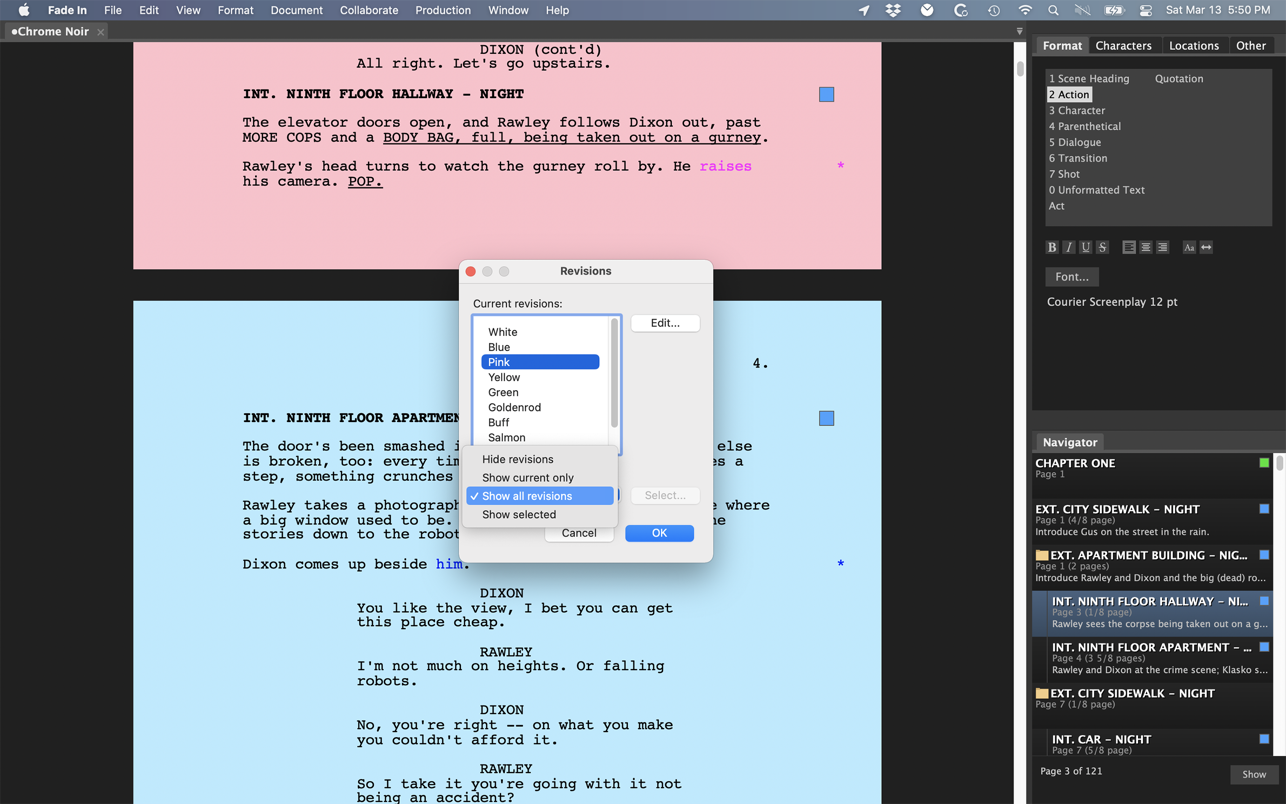Pick 'Show selected' revisions option
This screenshot has width=1286, height=804.
[518, 515]
